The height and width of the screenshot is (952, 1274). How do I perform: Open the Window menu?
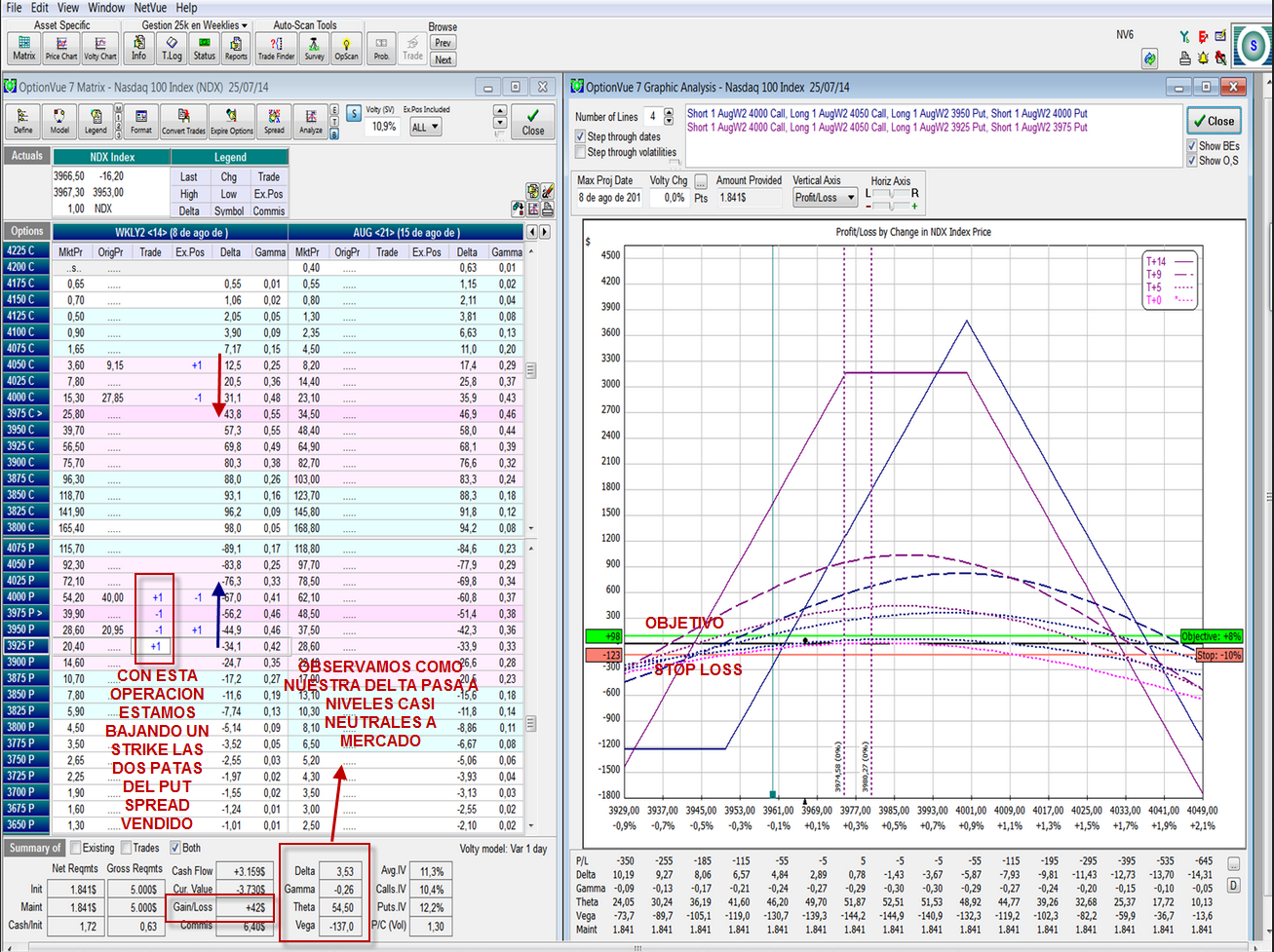coord(106,8)
